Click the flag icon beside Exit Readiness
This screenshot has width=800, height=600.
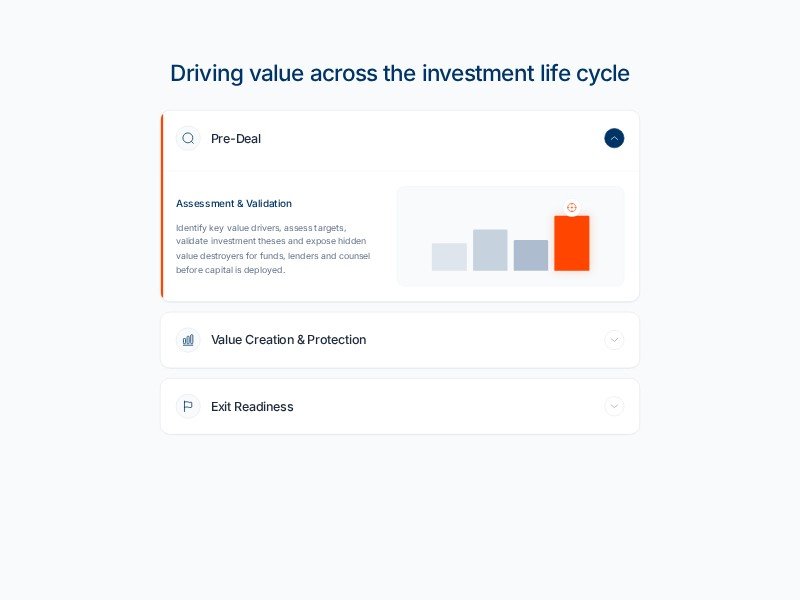pos(188,406)
